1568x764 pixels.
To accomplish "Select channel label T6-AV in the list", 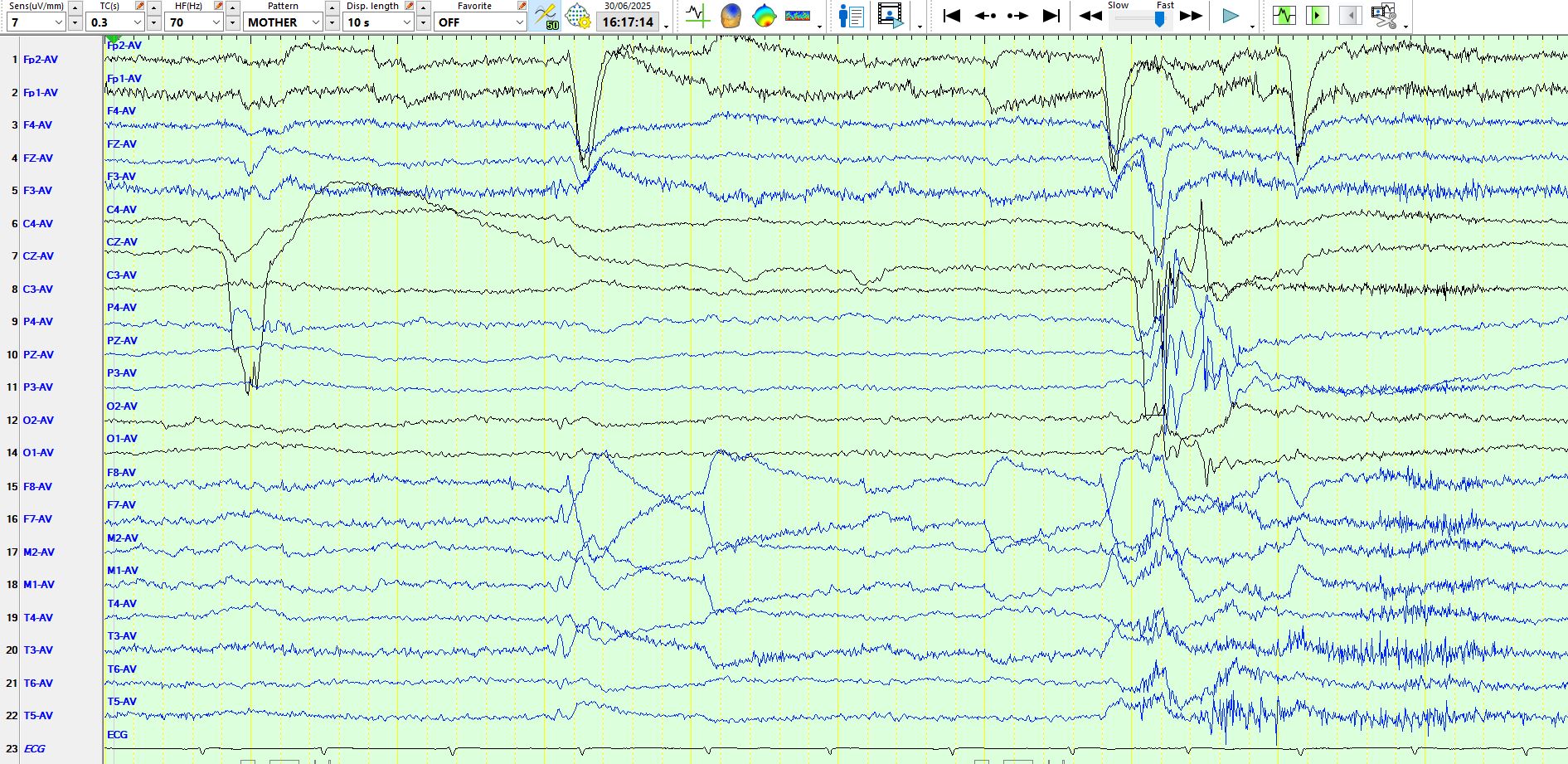I will pyautogui.click(x=38, y=684).
